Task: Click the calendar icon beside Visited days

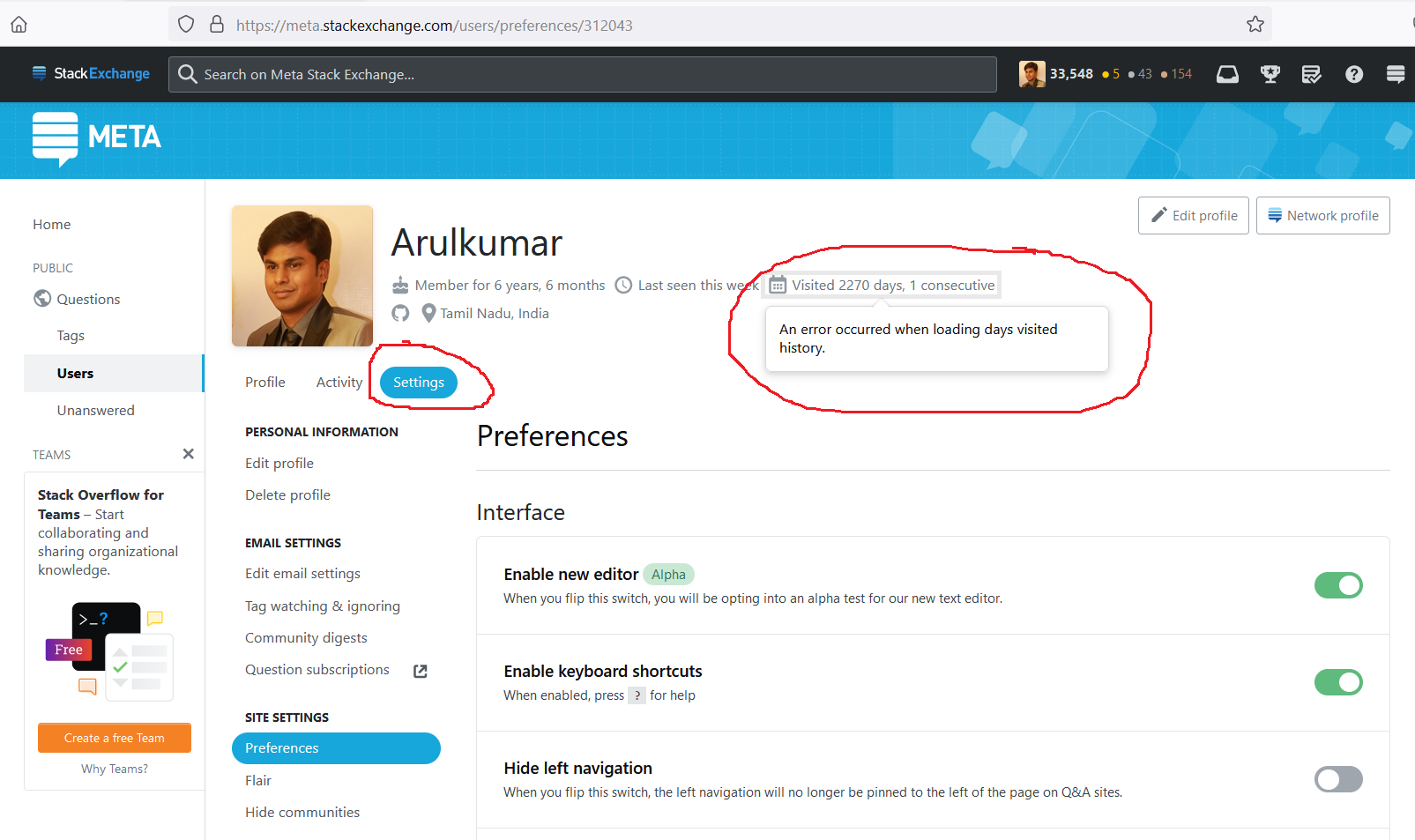Action: point(778,285)
